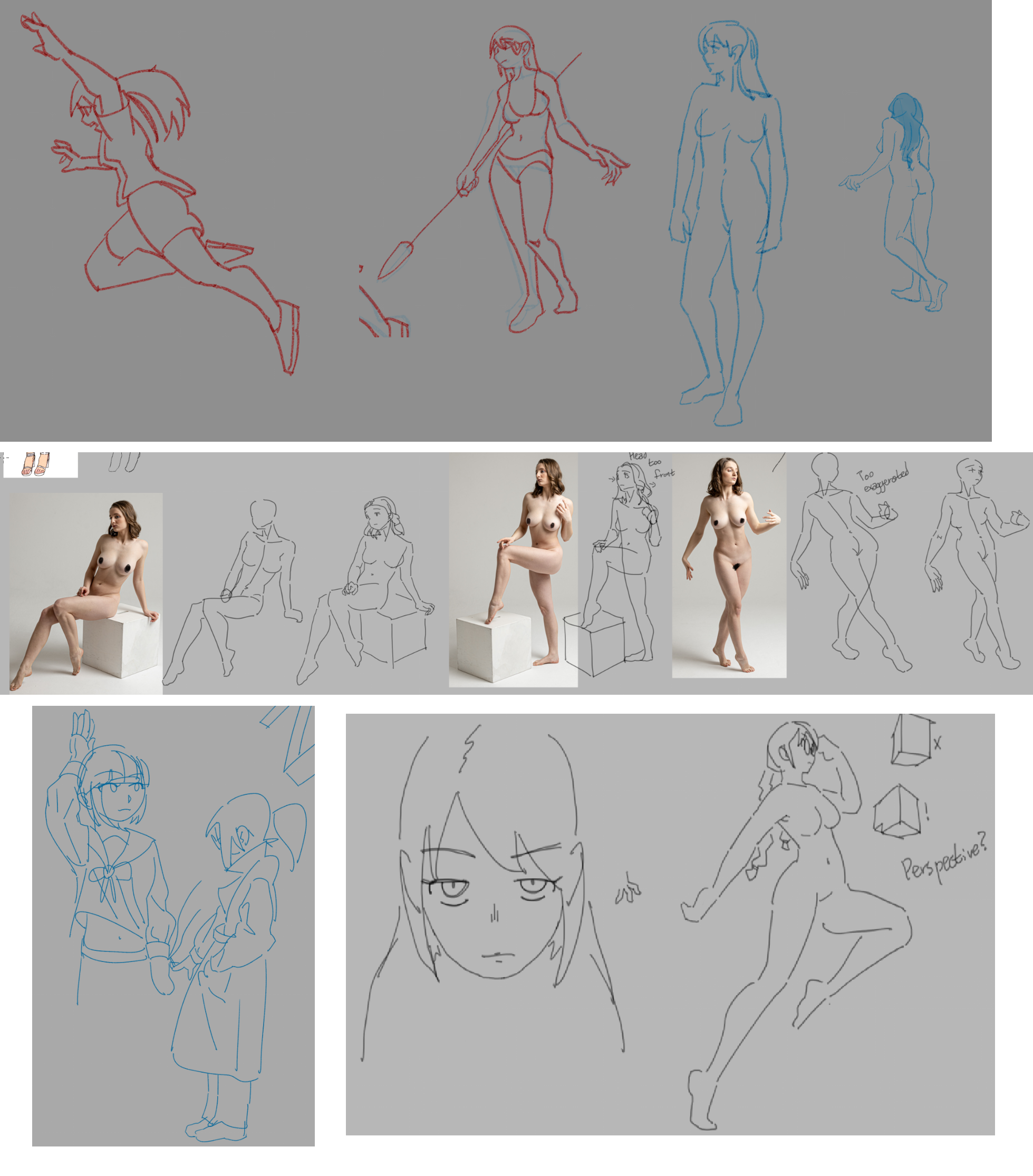The height and width of the screenshot is (1176, 1033).
Task: Click the cube sketch marked with exclamation
Action: tap(897, 811)
